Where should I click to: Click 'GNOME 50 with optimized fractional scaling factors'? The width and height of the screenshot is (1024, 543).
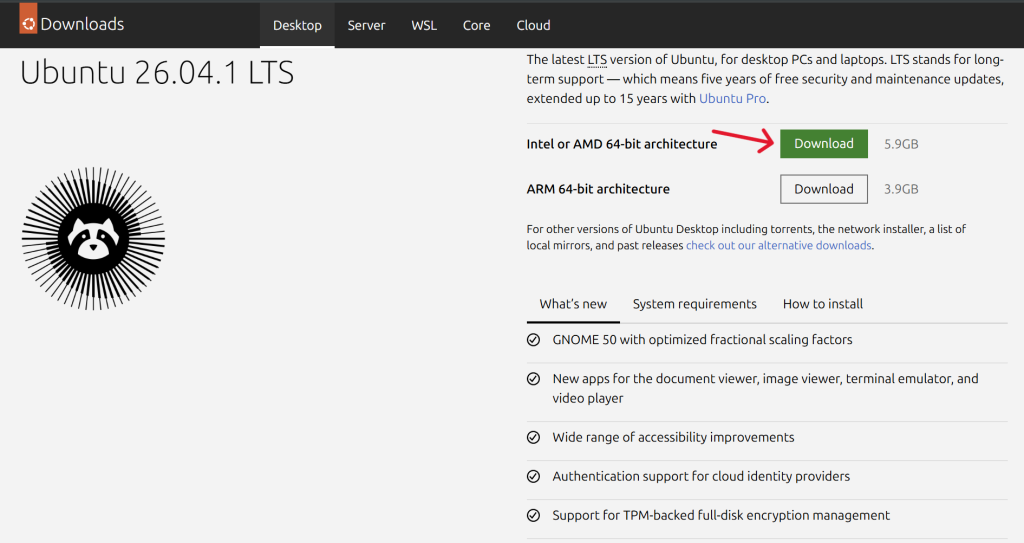(702, 340)
